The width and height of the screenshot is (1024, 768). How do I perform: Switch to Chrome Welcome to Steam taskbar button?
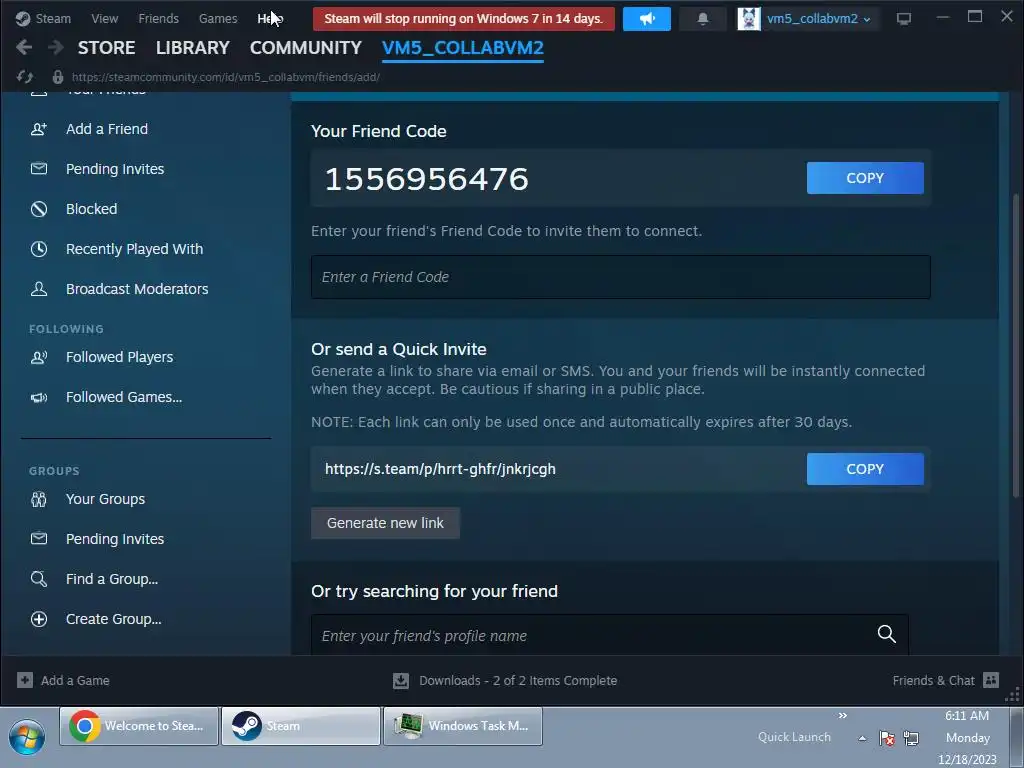(138, 726)
